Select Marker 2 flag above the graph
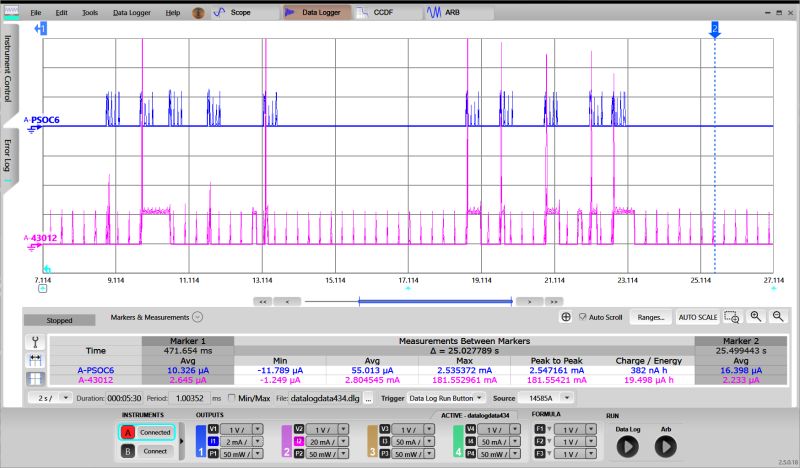Screen dimensions: 800x468 (715, 29)
